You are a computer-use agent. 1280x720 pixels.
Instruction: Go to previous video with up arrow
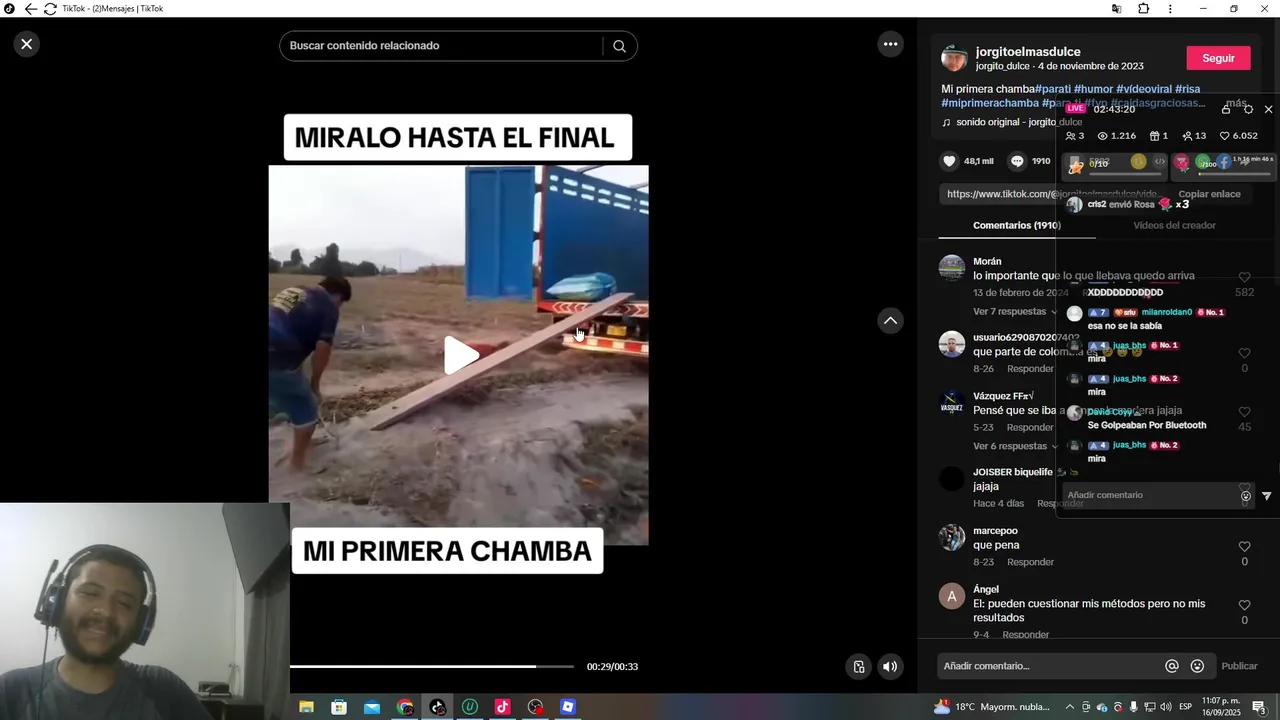[x=890, y=320]
